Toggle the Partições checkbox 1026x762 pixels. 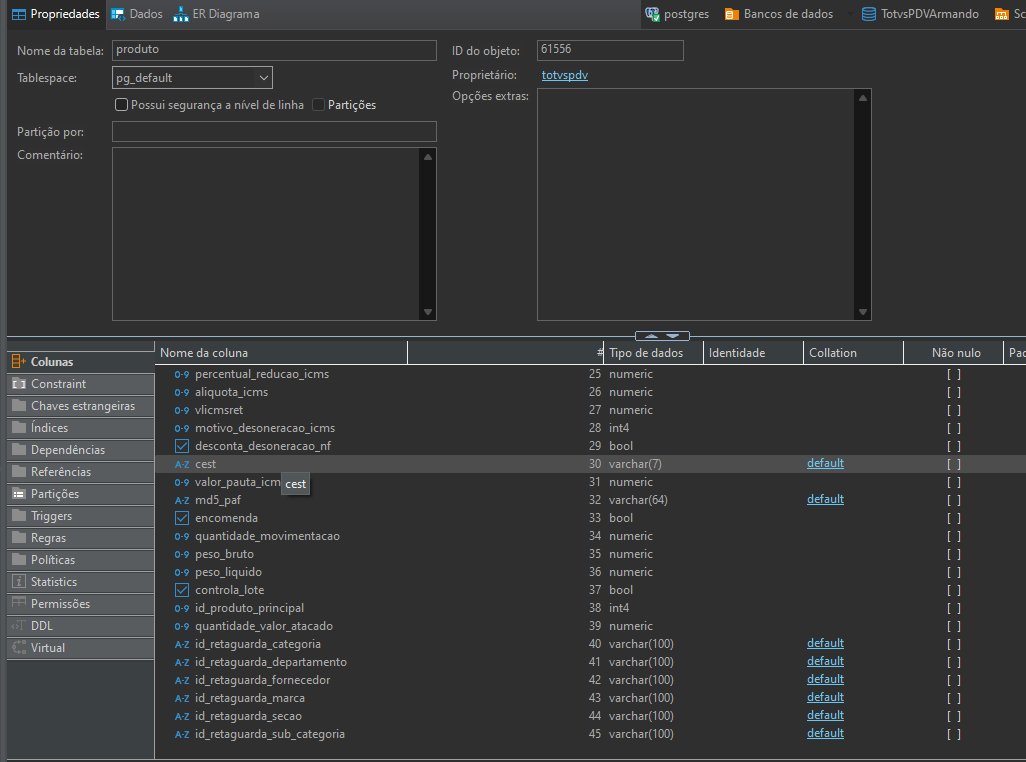pyautogui.click(x=319, y=105)
